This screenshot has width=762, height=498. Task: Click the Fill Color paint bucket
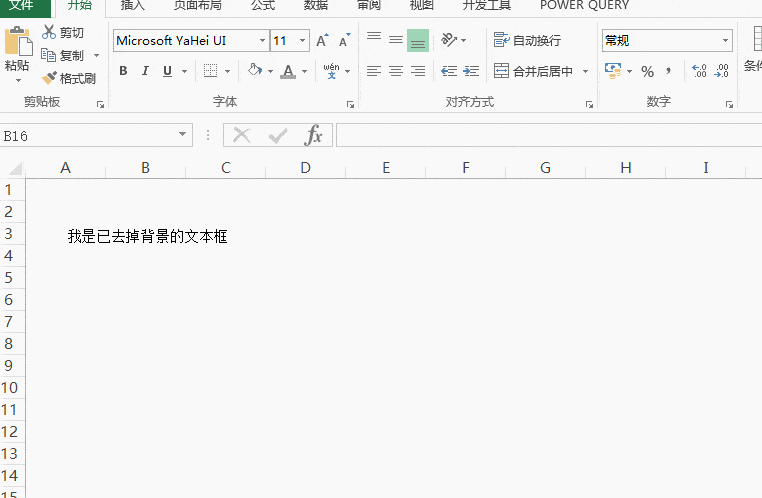[255, 70]
